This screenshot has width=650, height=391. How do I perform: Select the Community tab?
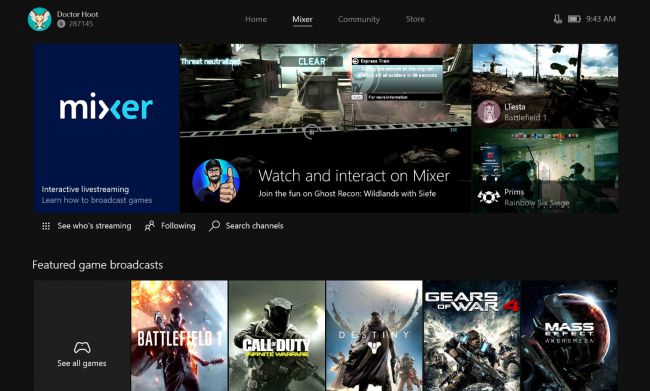(359, 19)
